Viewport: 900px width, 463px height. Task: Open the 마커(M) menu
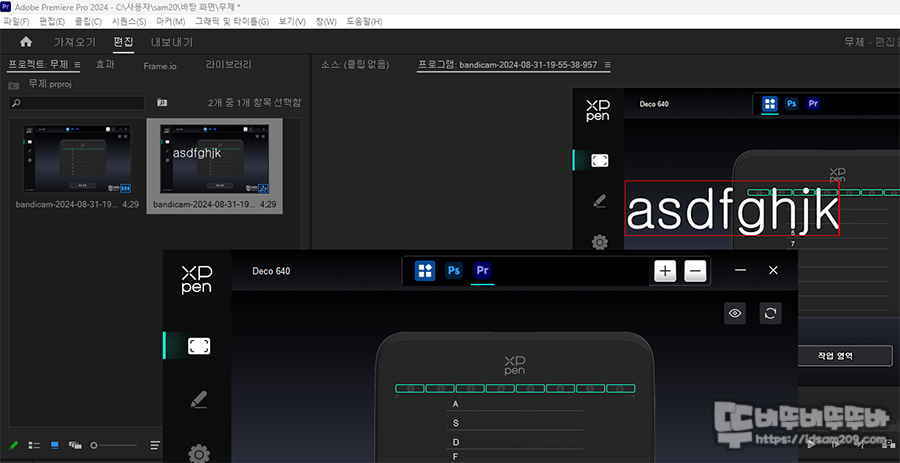(x=170, y=22)
